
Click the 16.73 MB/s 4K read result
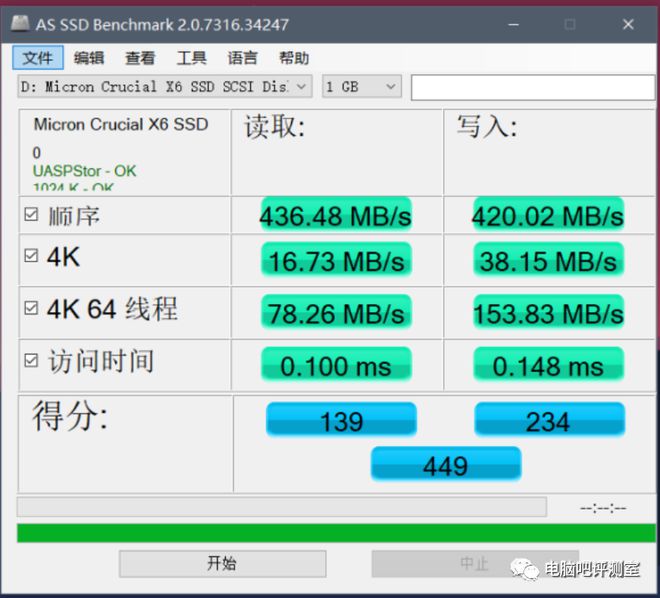(336, 260)
